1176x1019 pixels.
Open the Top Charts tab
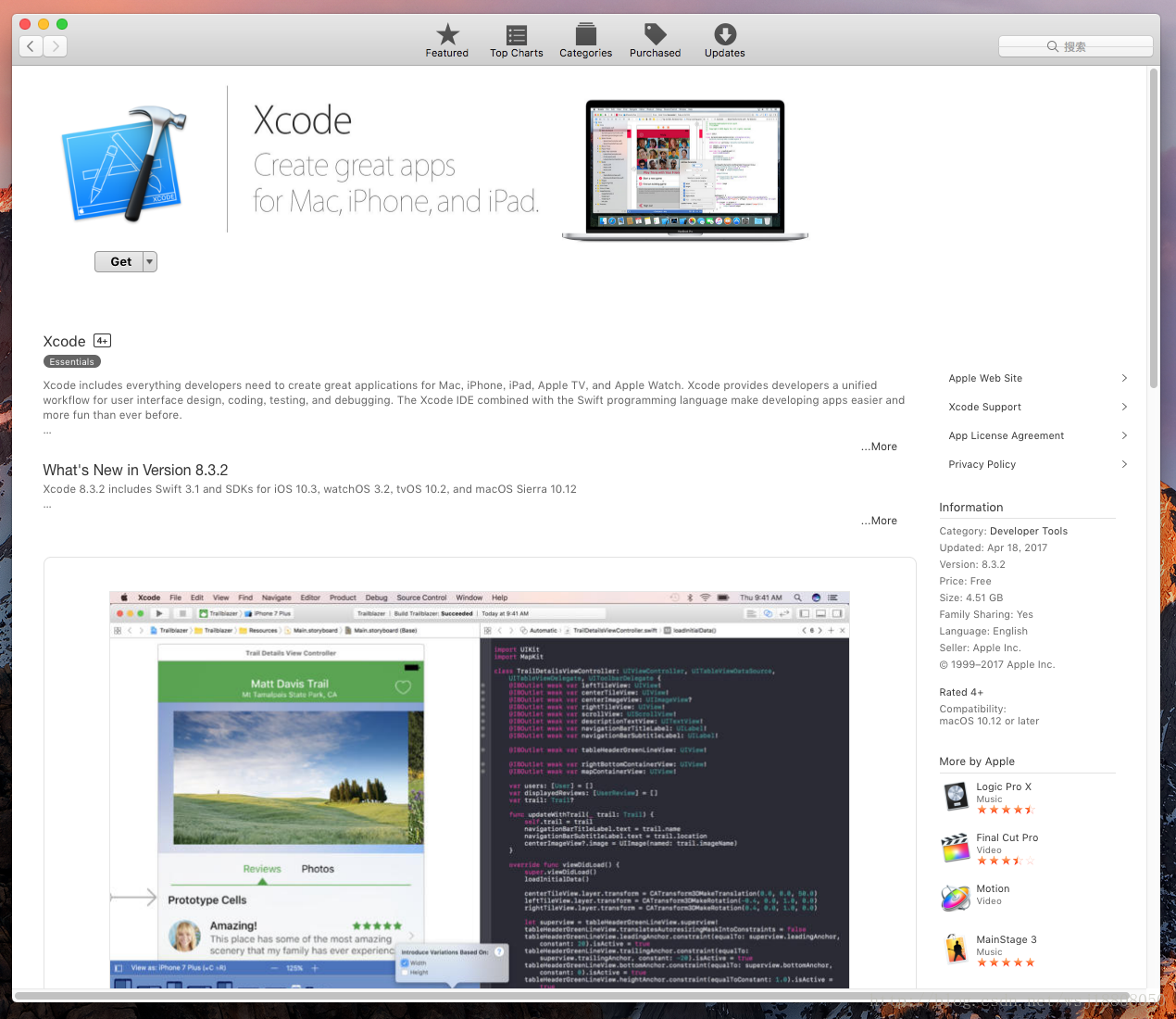(517, 41)
